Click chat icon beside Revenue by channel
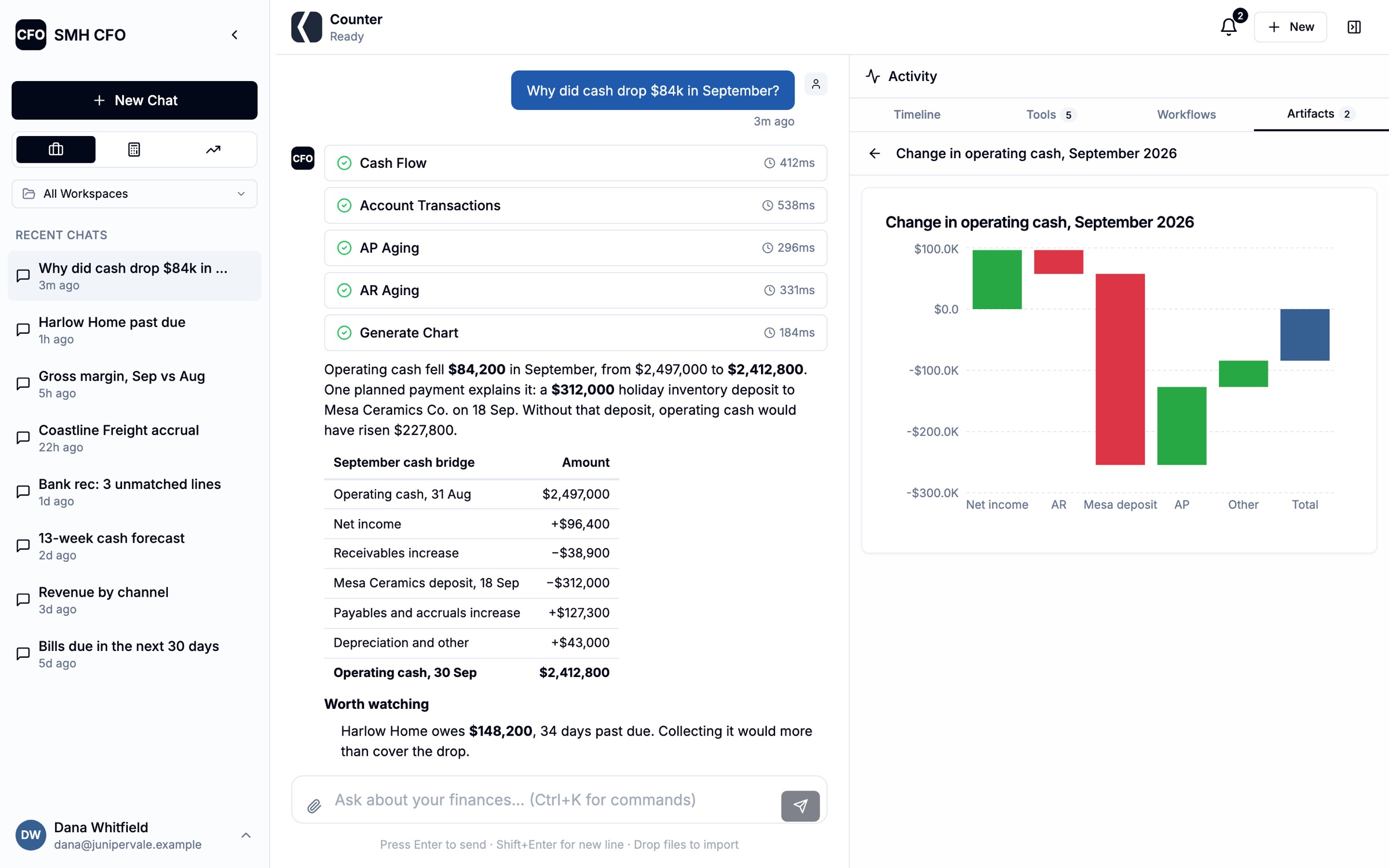This screenshot has width=1389, height=868. pyautogui.click(x=23, y=600)
